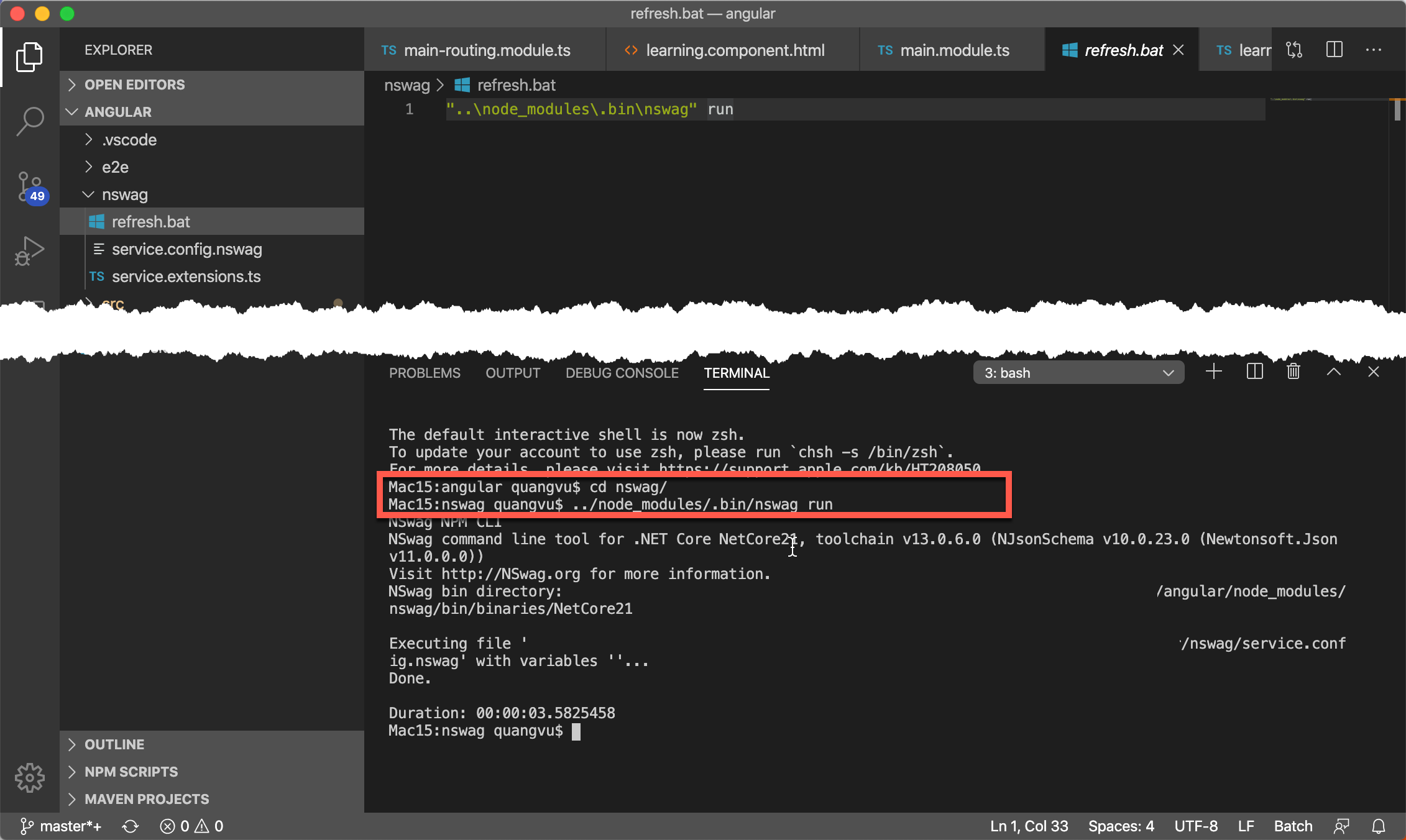The image size is (1406, 840).
Task: Maximize terminal panel size with chevron
Action: point(1334,372)
